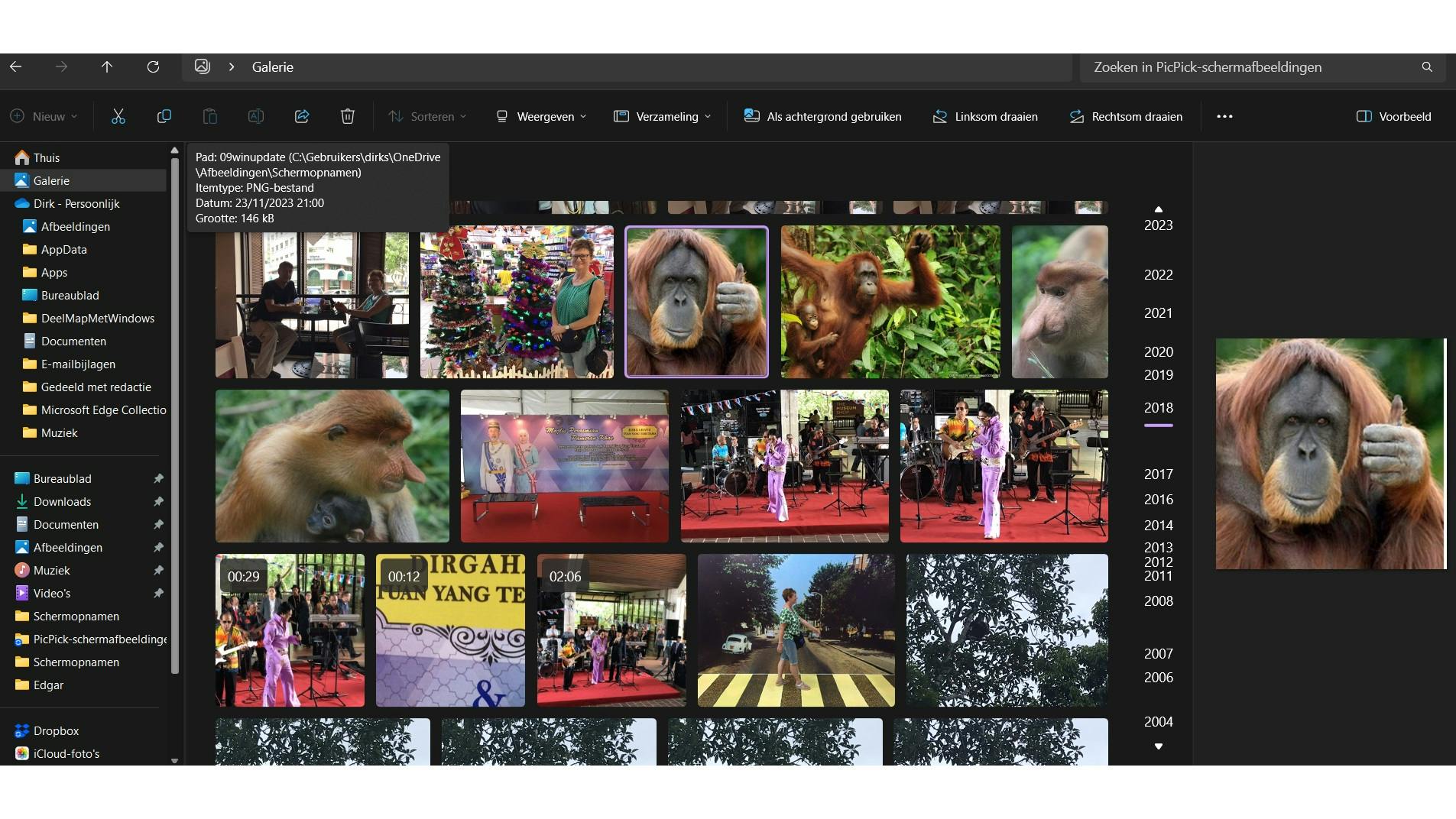Jump to year 2018 on timeline
Viewport: 1456px width, 819px height.
1157,408
